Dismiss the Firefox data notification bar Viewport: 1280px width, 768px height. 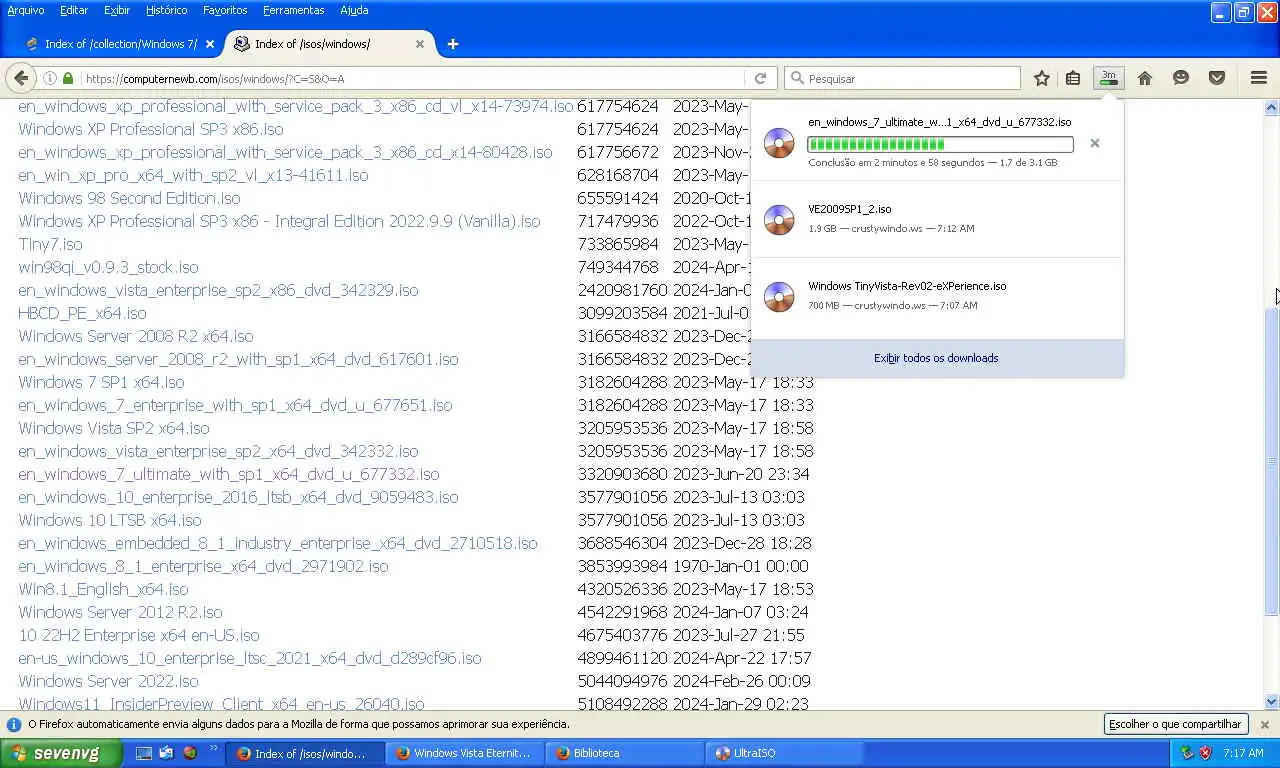pyautogui.click(x=1264, y=724)
